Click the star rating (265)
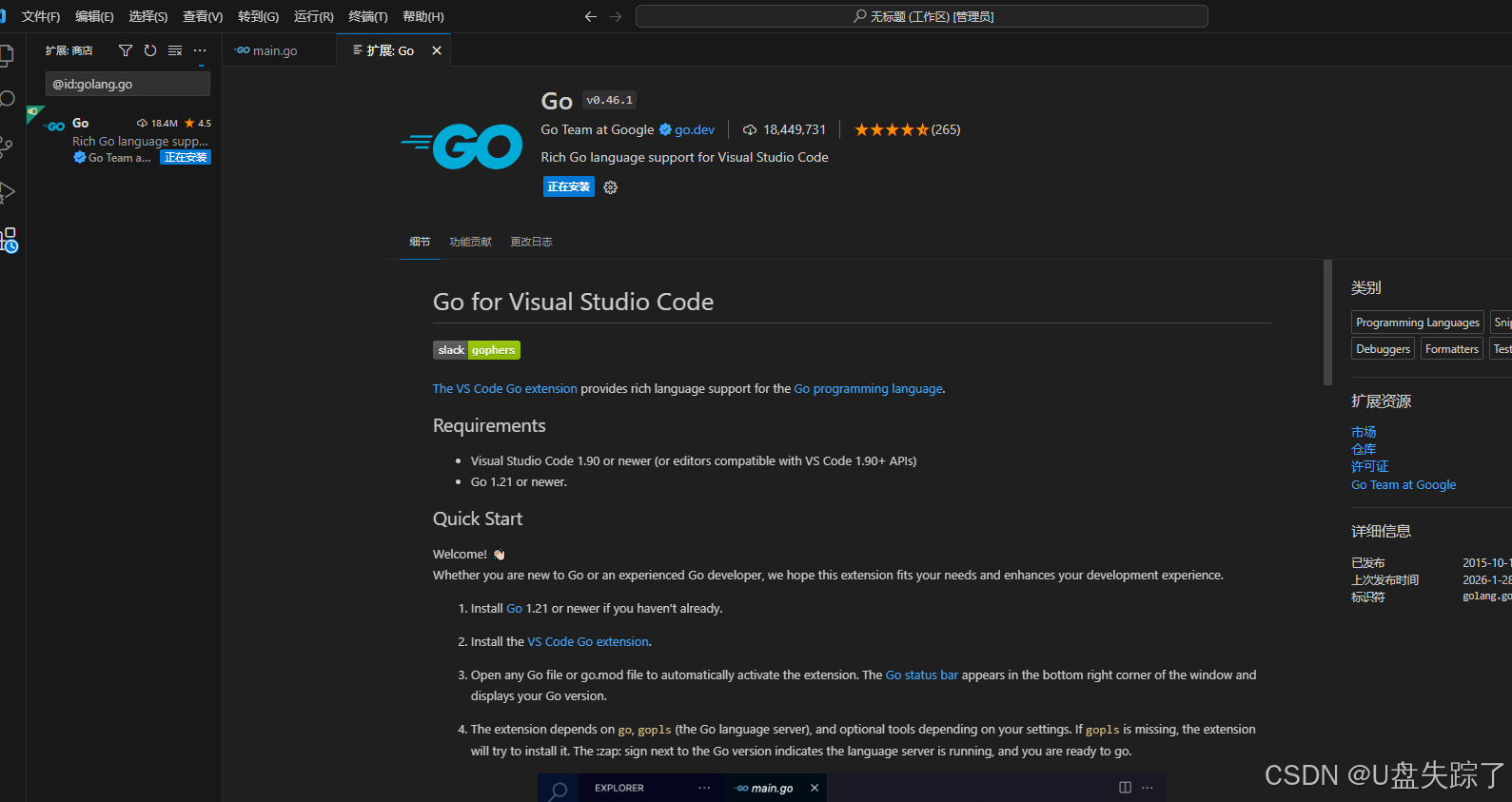The width and height of the screenshot is (1512, 802). [908, 129]
